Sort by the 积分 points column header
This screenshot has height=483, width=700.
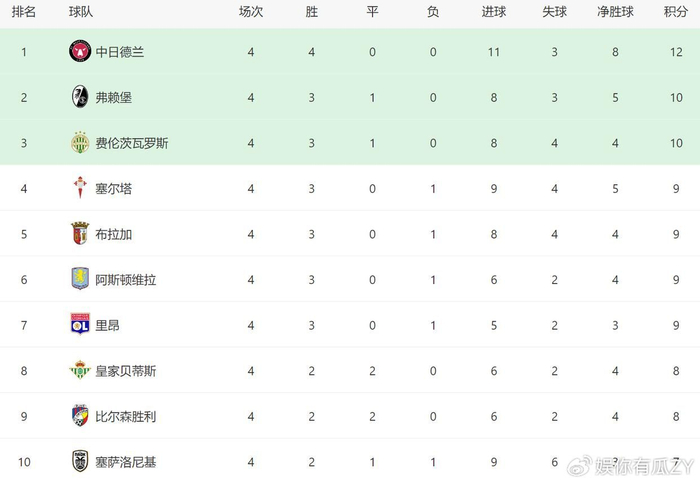click(x=675, y=12)
